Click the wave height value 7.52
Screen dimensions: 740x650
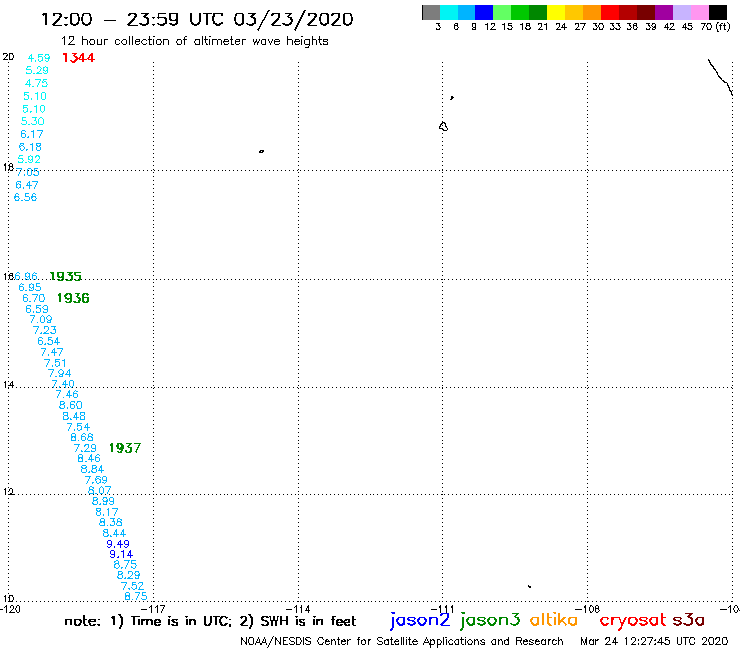(x=132, y=586)
